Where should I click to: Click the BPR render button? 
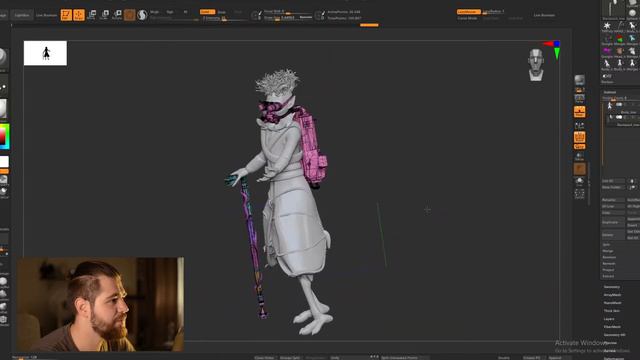pyautogui.click(x=580, y=80)
